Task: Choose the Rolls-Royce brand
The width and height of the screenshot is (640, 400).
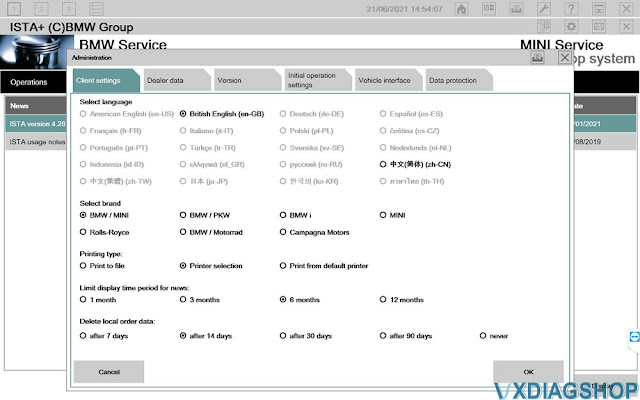Action: click(x=105, y=232)
